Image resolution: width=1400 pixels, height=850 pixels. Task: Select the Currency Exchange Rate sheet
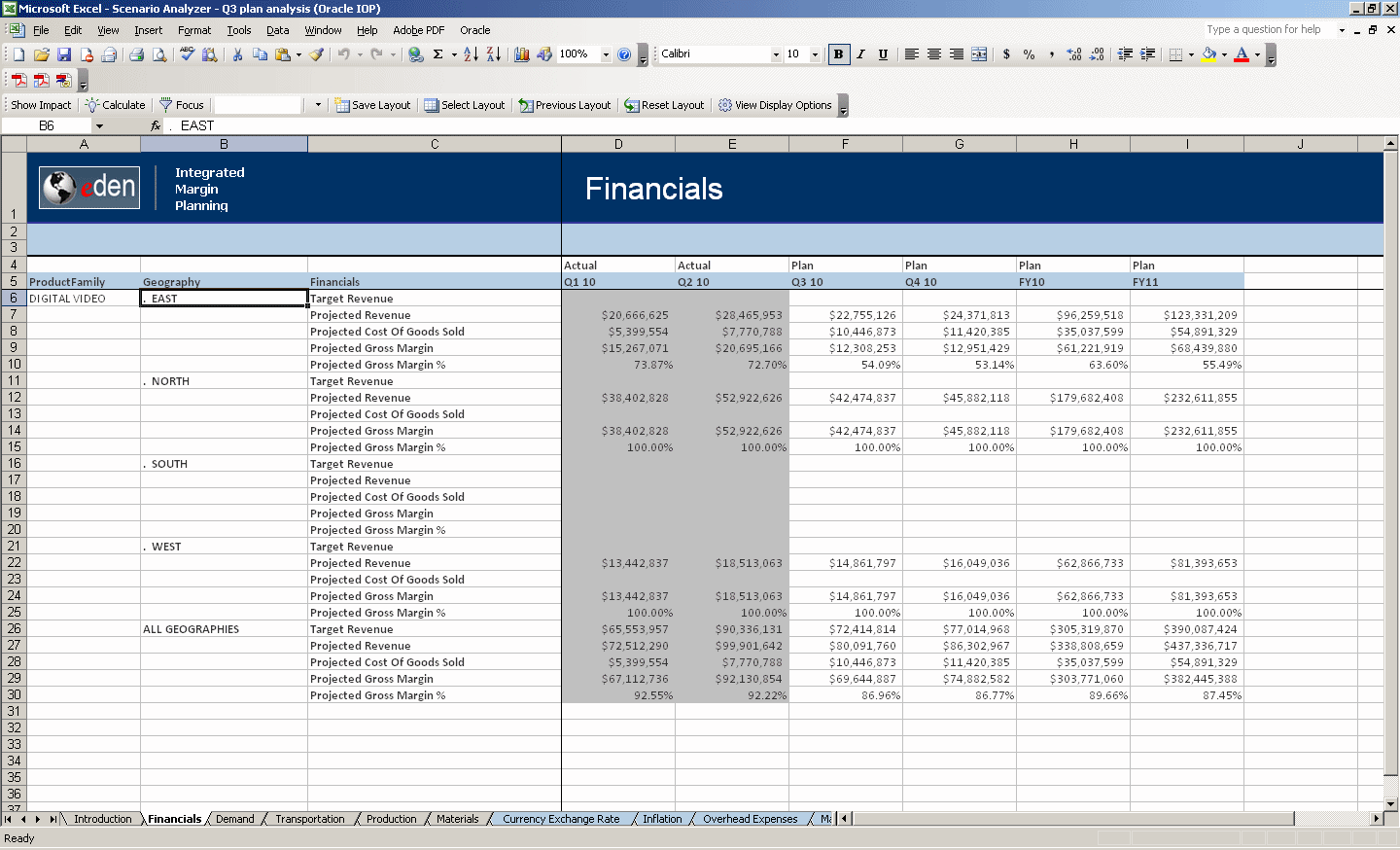click(562, 819)
